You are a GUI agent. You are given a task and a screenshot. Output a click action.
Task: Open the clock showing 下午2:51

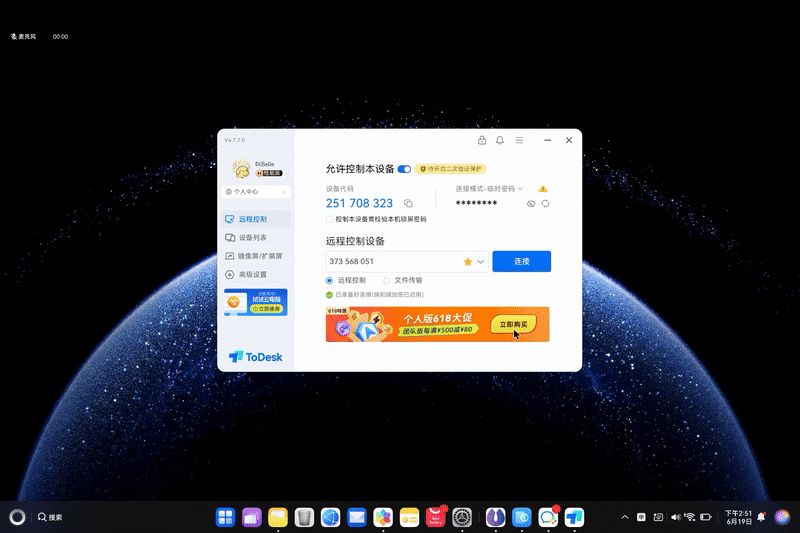(x=738, y=517)
